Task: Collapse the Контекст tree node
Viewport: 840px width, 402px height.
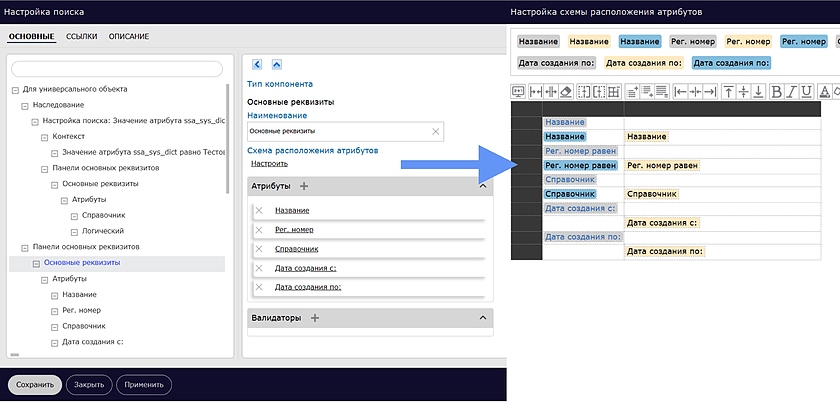Action: (x=46, y=136)
